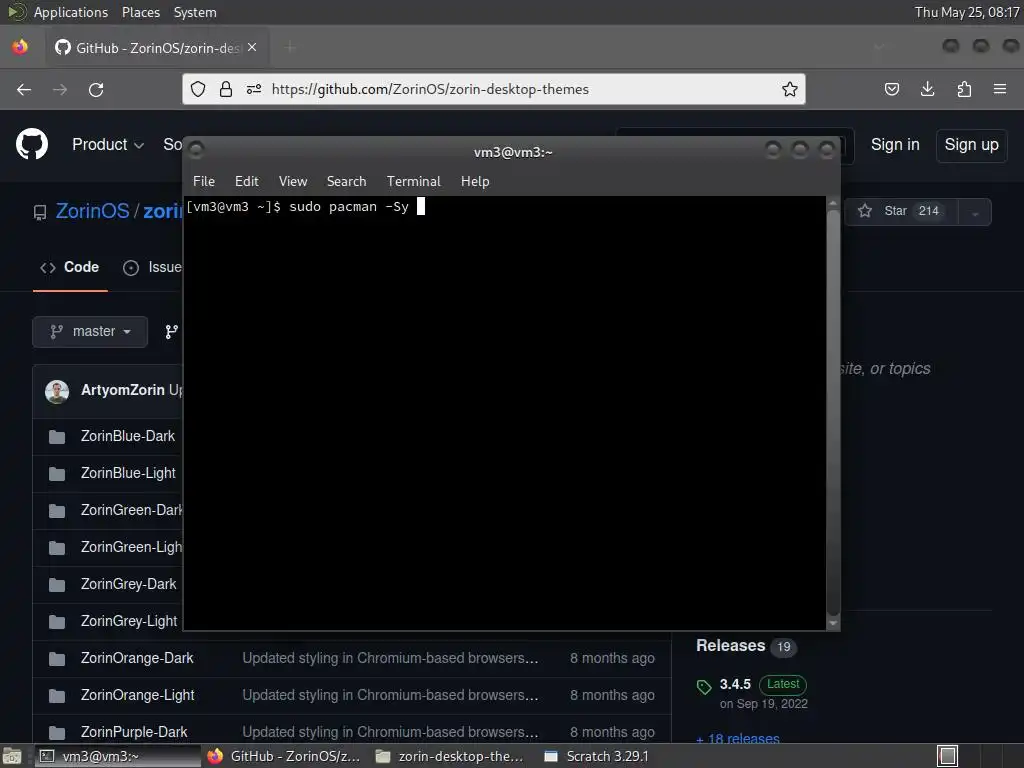Open the ZorinOS organization link
The height and width of the screenshot is (768, 1024).
coord(92,211)
